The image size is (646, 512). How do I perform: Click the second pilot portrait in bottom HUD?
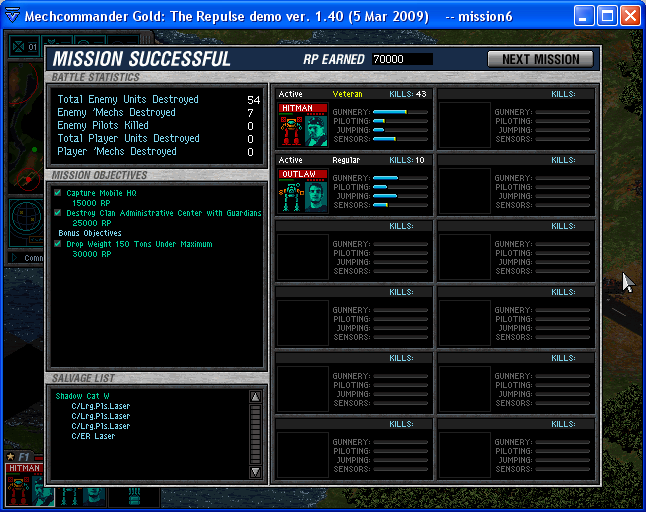(x=94, y=496)
